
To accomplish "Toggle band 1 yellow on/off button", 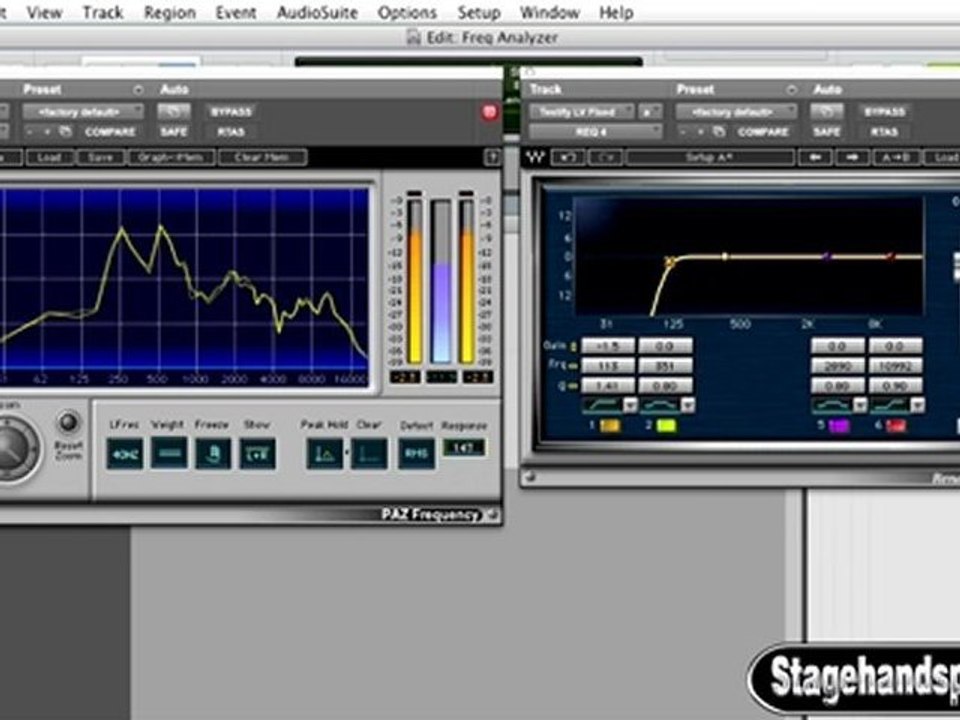I will 610,426.
